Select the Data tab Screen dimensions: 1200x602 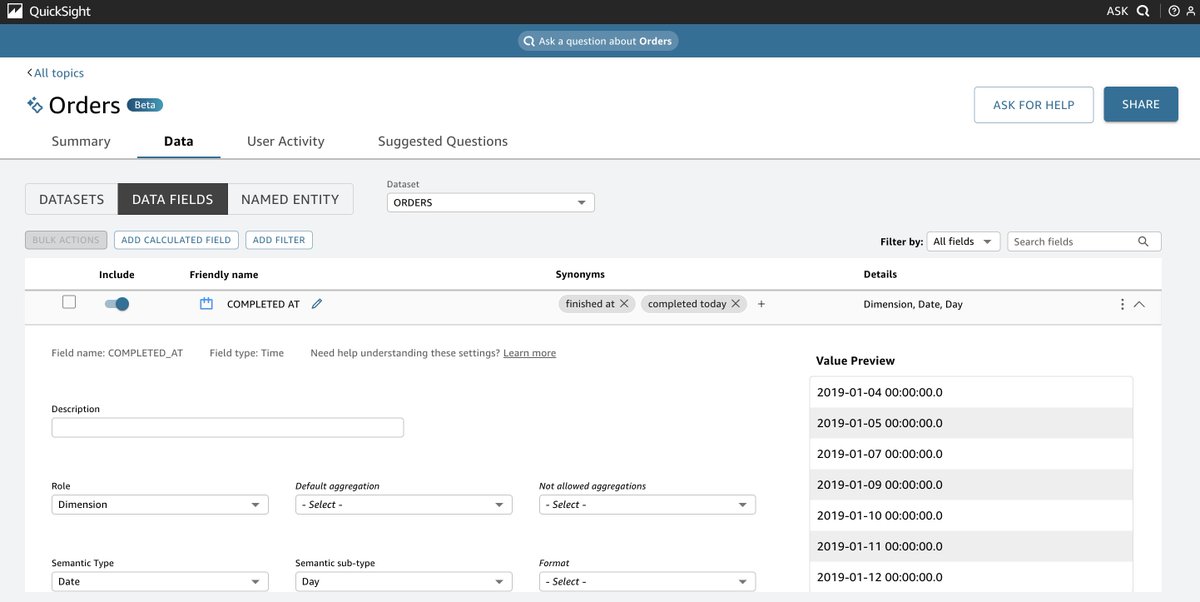coord(179,141)
